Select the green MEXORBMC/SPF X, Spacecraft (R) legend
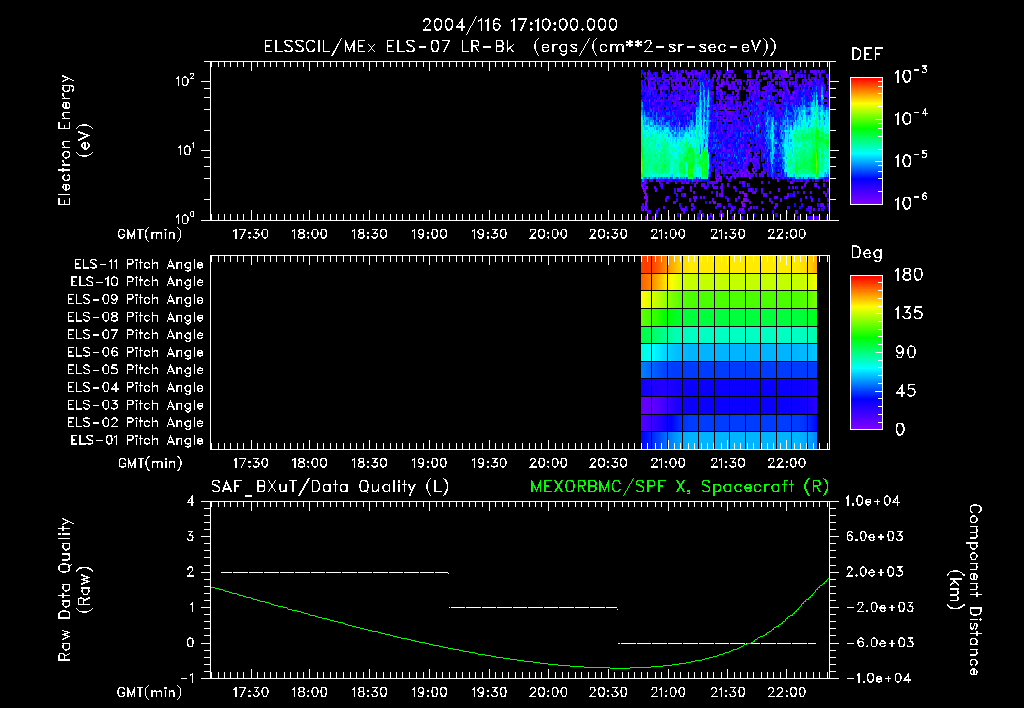 point(679,487)
